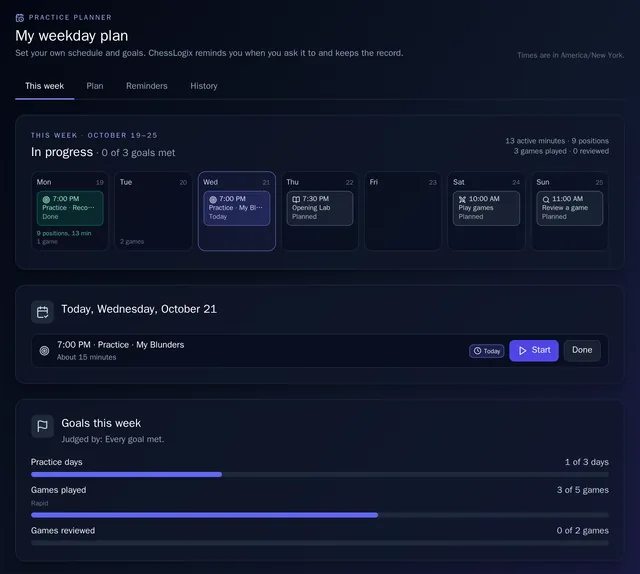Open the History tab
This screenshot has height=574, width=640.
tap(204, 86)
